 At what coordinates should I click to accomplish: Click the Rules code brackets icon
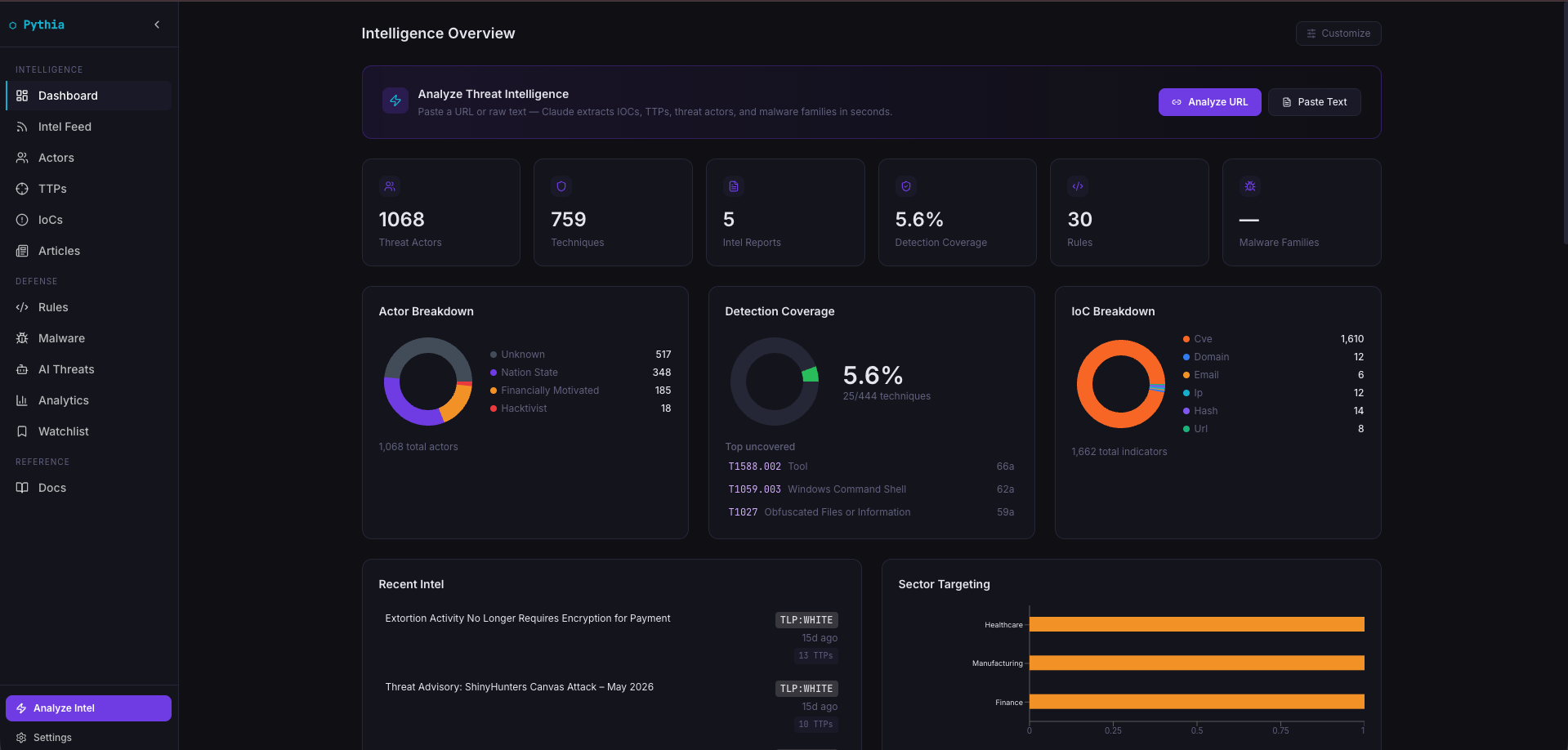(x=22, y=307)
